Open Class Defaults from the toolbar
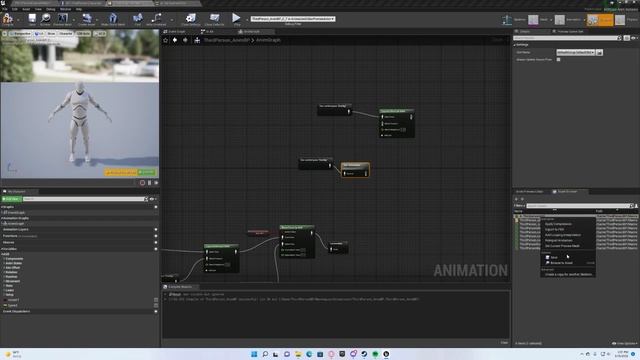This screenshot has height=360, width=640. click(x=214, y=19)
